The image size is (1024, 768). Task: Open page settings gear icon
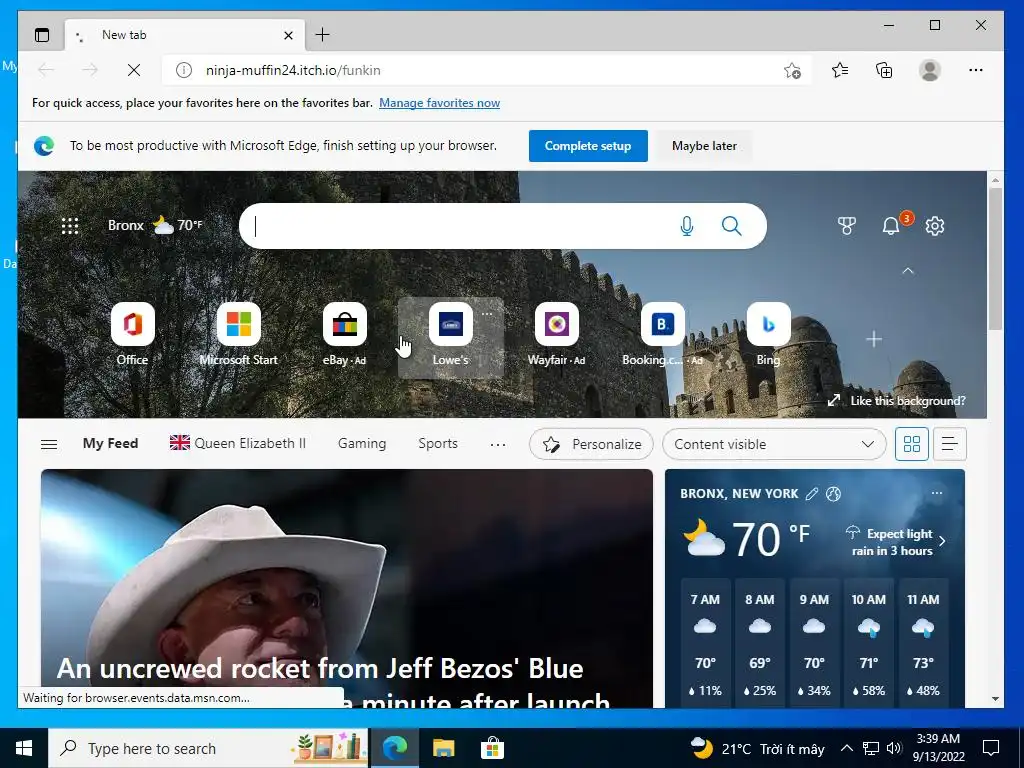point(935,226)
